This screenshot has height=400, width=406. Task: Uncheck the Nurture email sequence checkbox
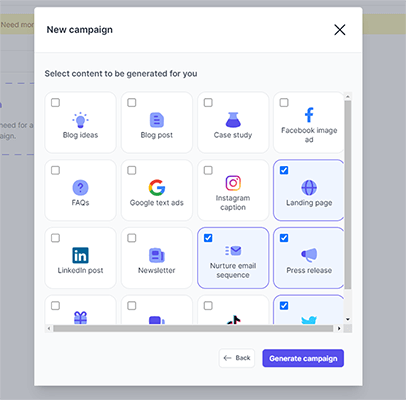[x=208, y=238]
